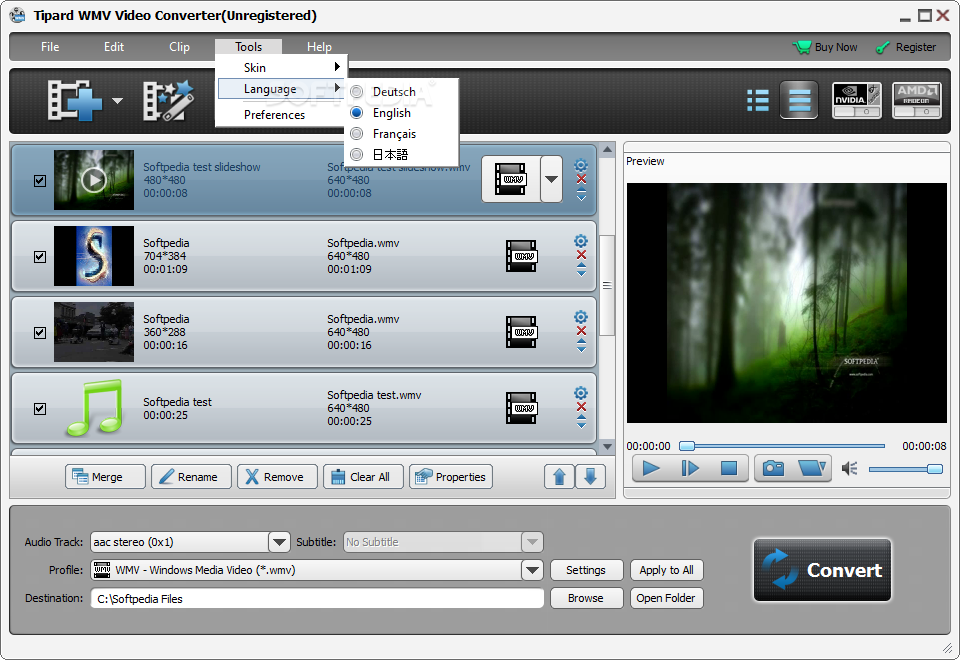This screenshot has width=960, height=660.
Task: Click the volume slider handle
Action: point(935,469)
